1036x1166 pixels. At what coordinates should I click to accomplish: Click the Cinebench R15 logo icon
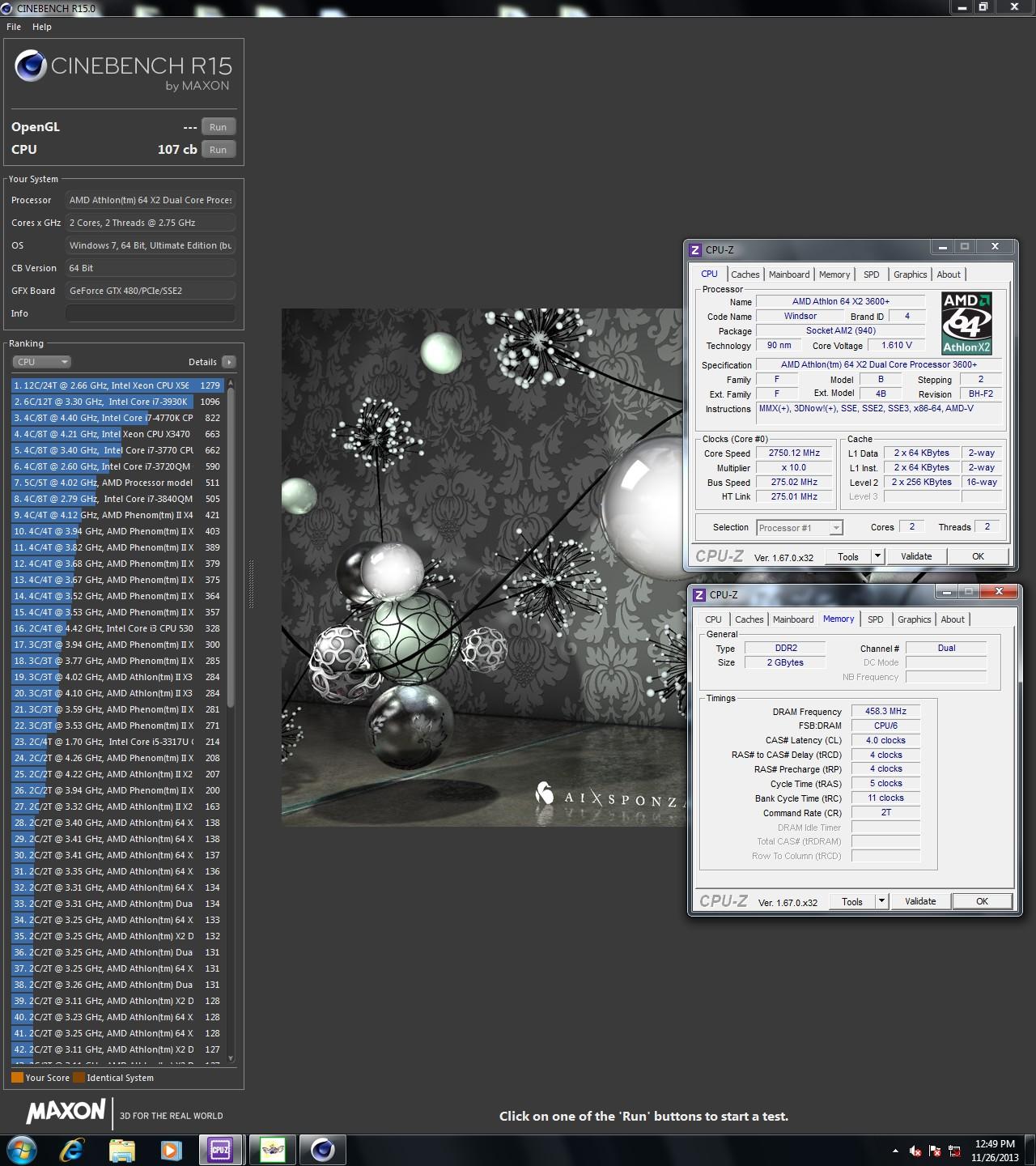point(31,66)
